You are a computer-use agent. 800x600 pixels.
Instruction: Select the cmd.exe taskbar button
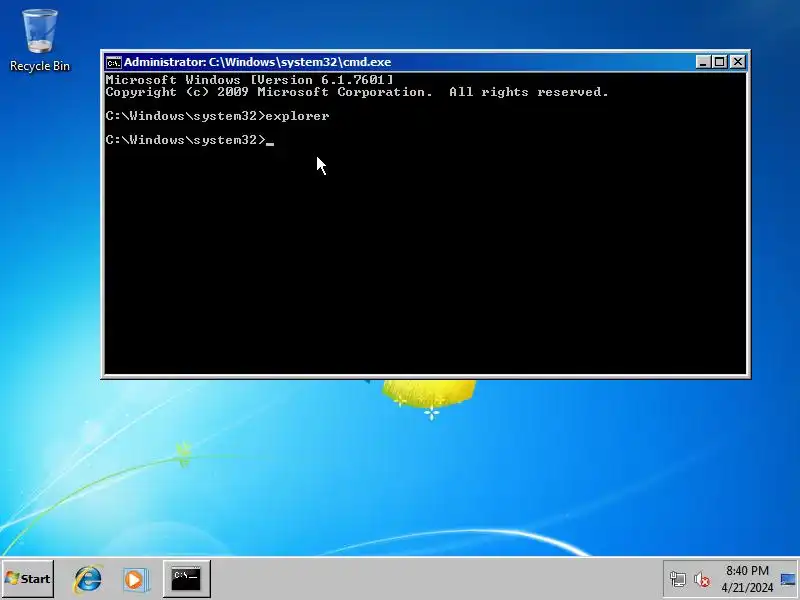coord(186,579)
